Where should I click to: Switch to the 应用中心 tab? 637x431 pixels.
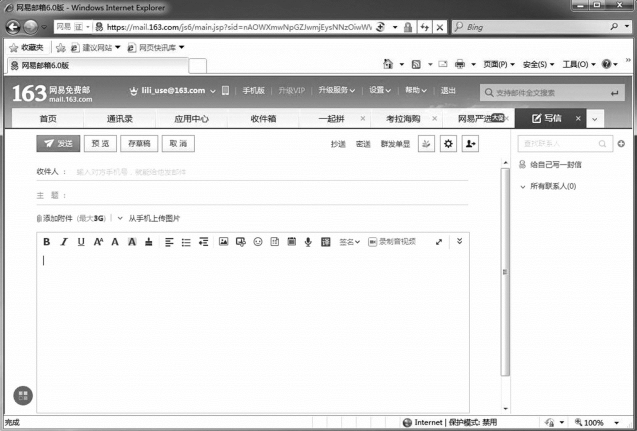[191, 119]
